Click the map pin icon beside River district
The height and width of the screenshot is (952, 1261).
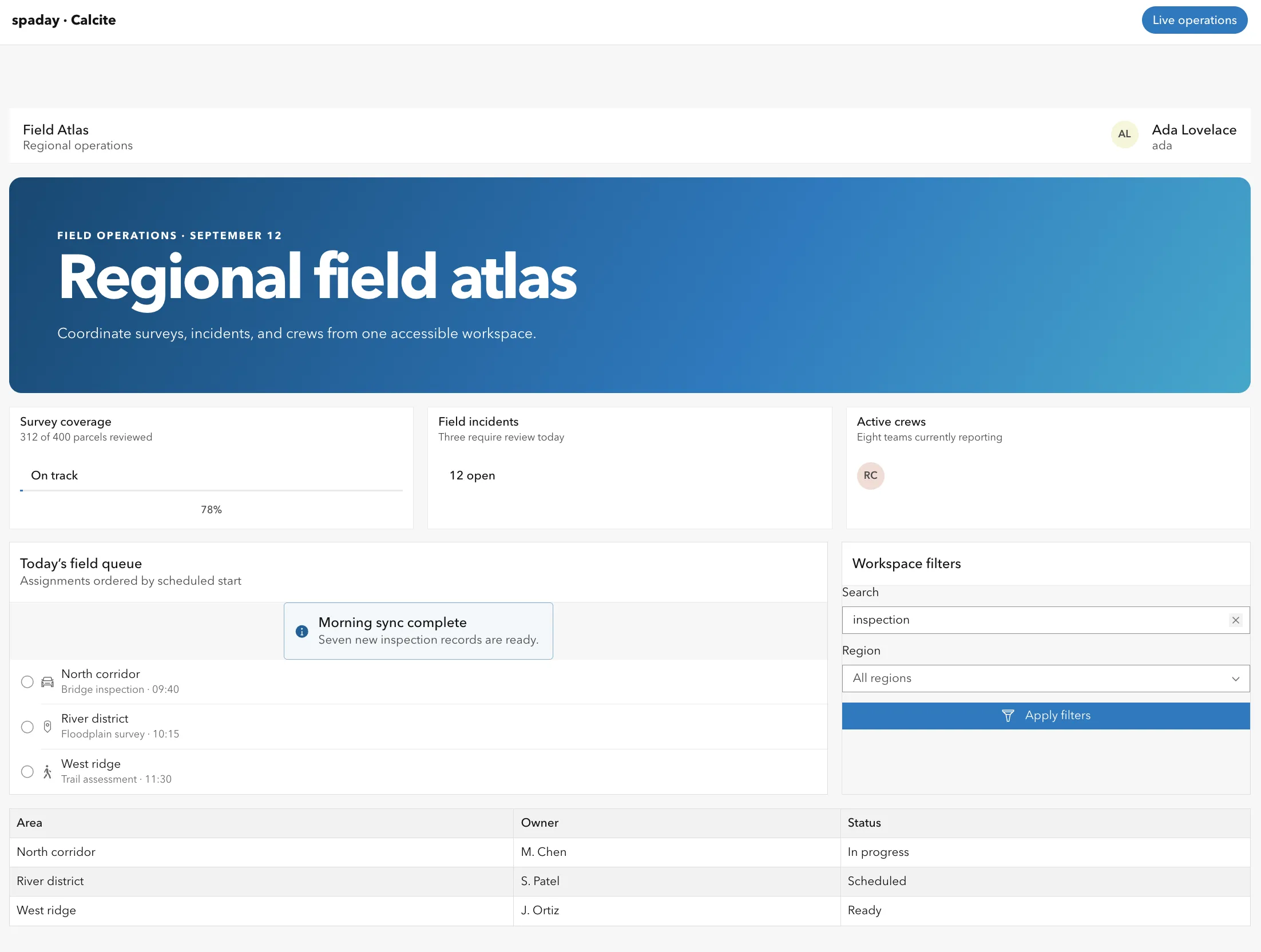(x=47, y=727)
